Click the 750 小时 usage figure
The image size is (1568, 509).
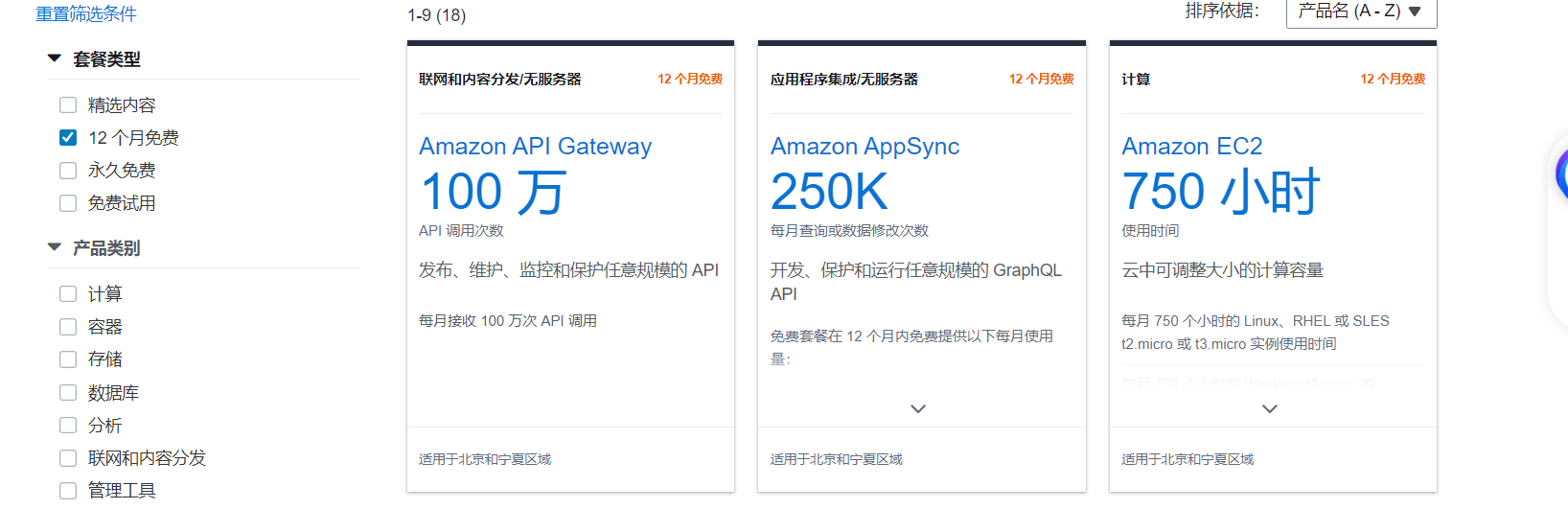1221,192
